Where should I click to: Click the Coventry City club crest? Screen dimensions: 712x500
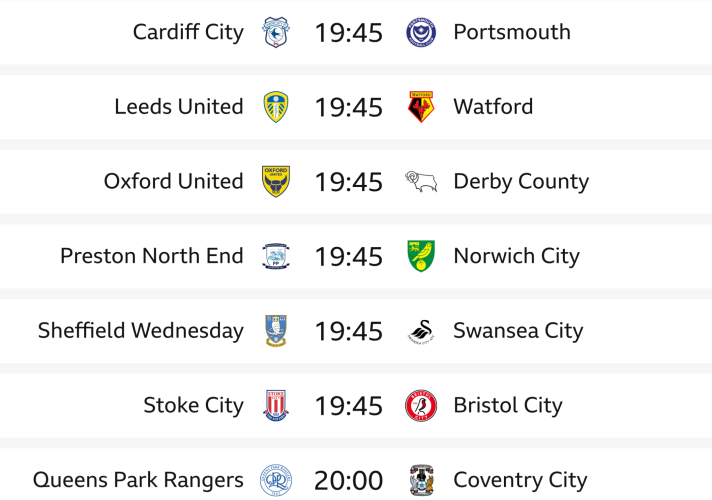(421, 480)
